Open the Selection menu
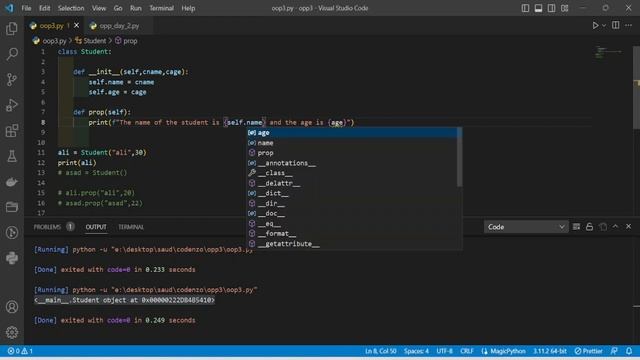The image size is (640, 360). pos(71,8)
